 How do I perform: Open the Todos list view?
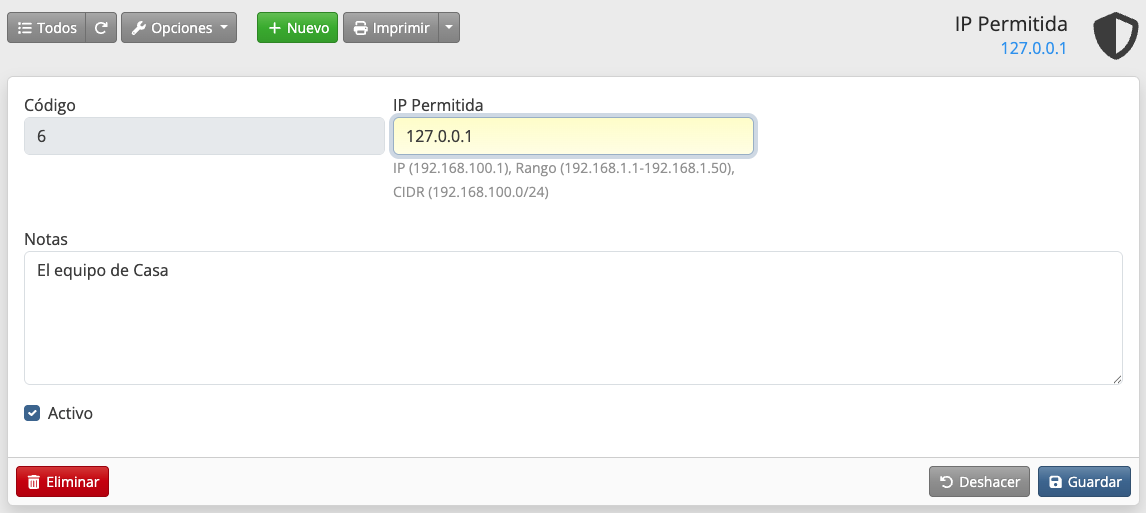tap(47, 28)
